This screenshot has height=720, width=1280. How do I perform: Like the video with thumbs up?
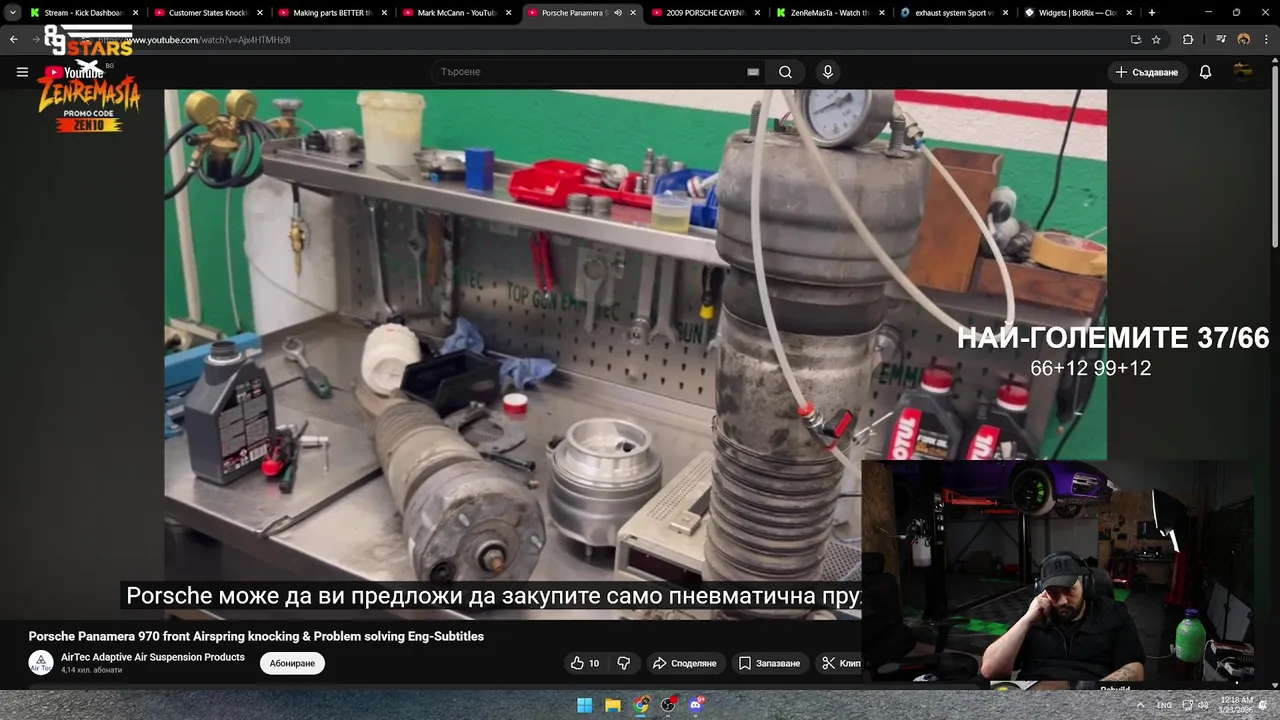tap(585, 663)
